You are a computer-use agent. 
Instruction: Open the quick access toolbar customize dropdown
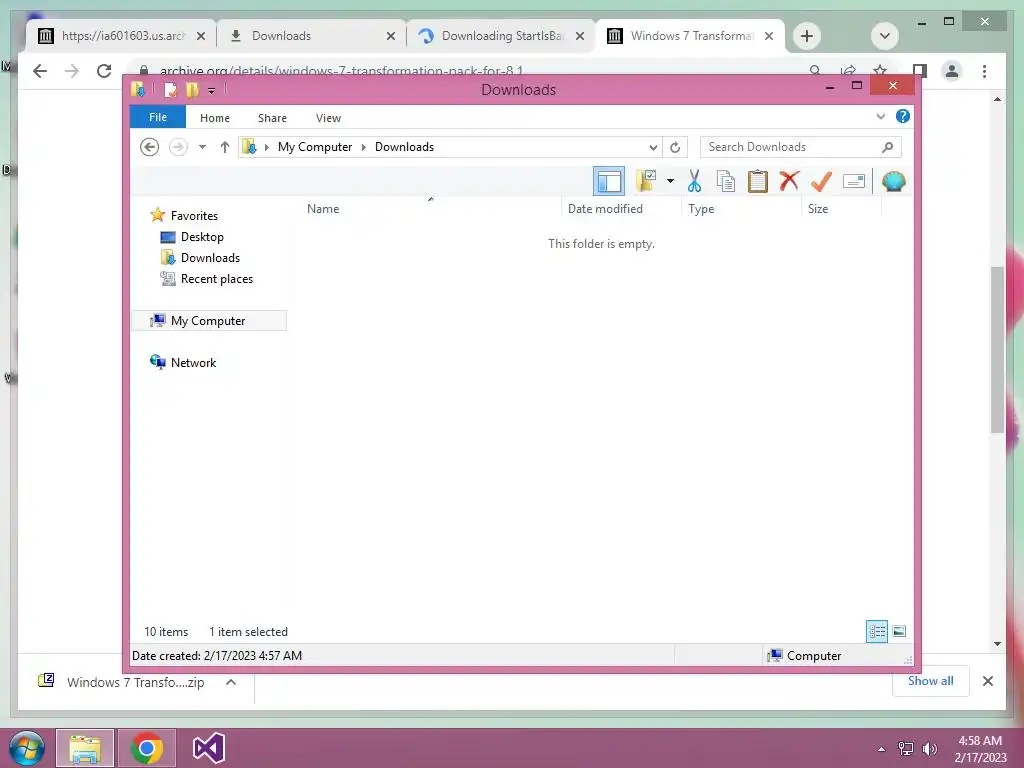click(212, 90)
